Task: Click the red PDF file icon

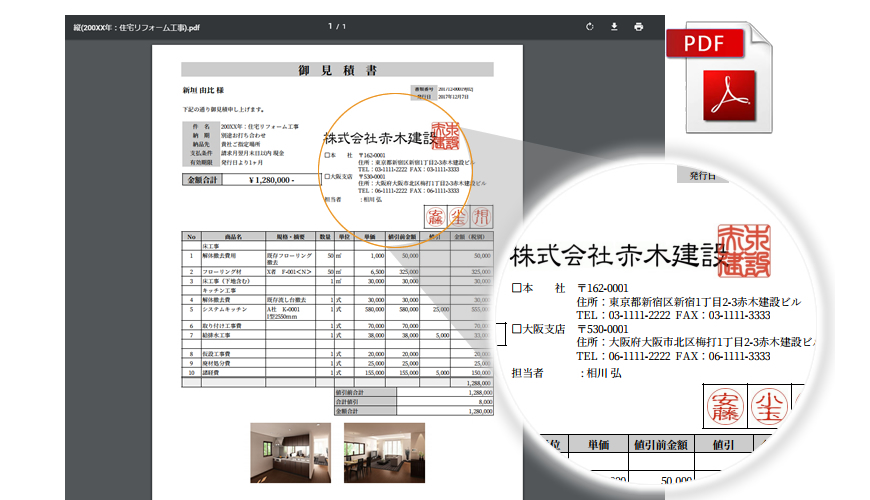Action: coord(720,78)
